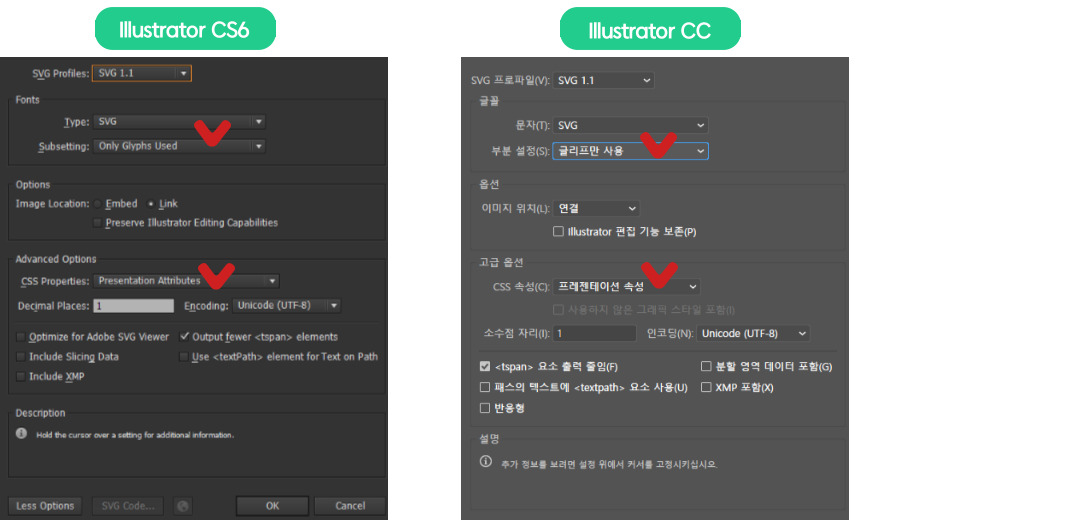Click the Cancel button
Viewport: 1080px width, 520px height.
(350, 506)
